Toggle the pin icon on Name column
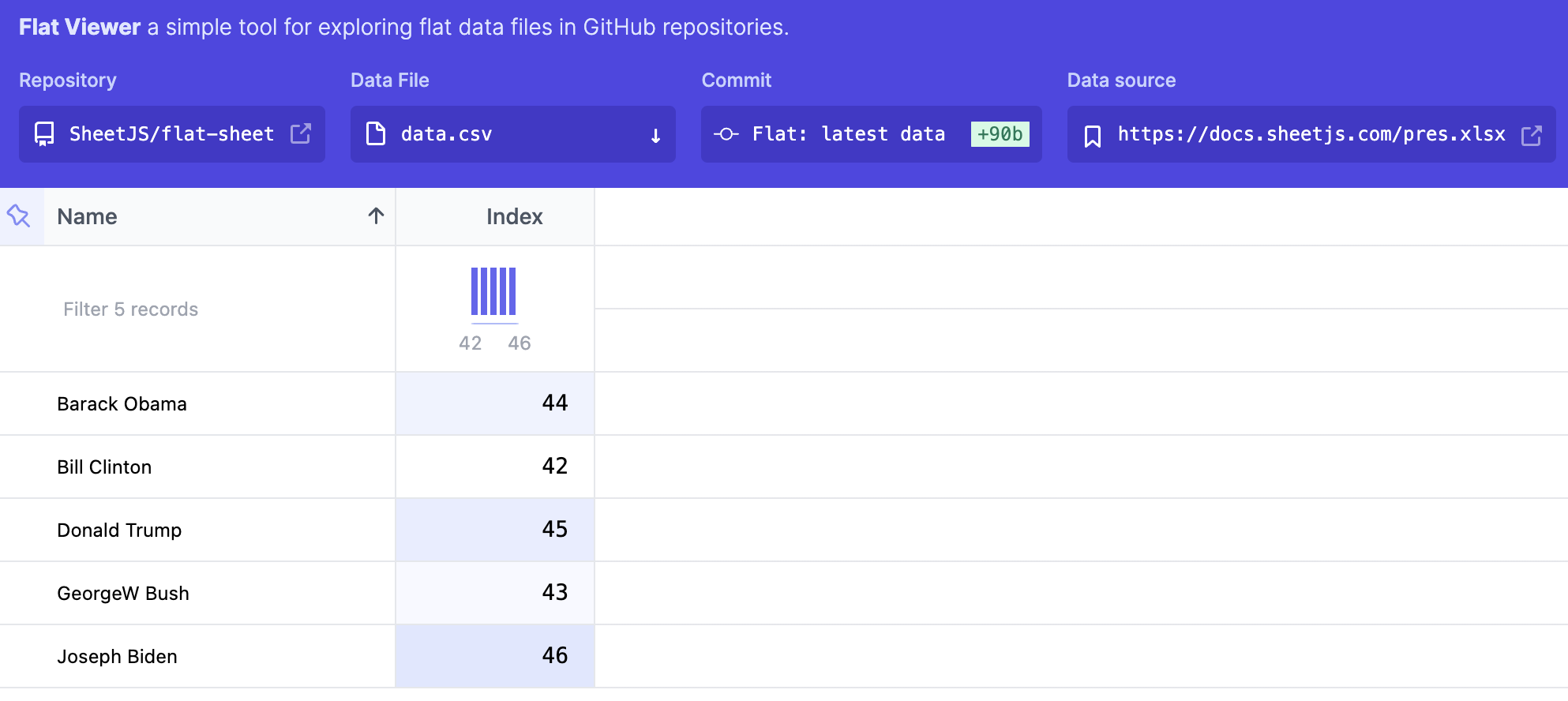This screenshot has height=701, width=1568. [x=19, y=216]
